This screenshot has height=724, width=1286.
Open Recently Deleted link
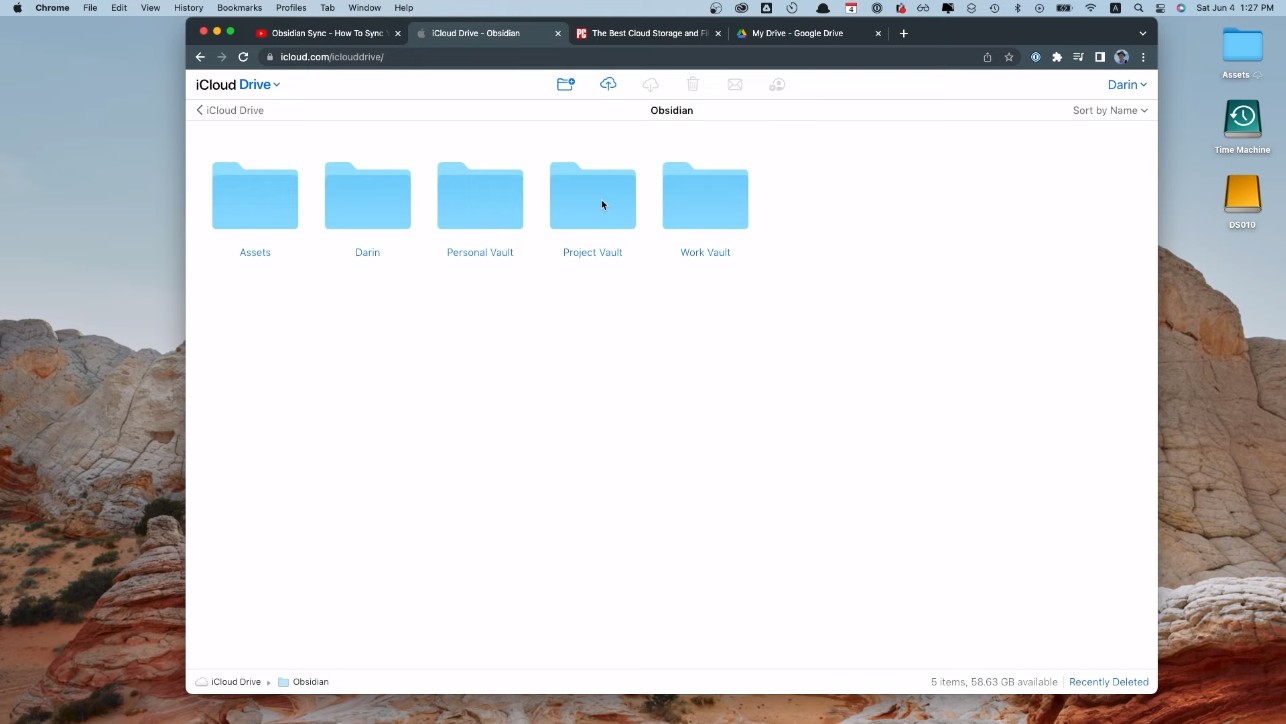[1109, 682]
